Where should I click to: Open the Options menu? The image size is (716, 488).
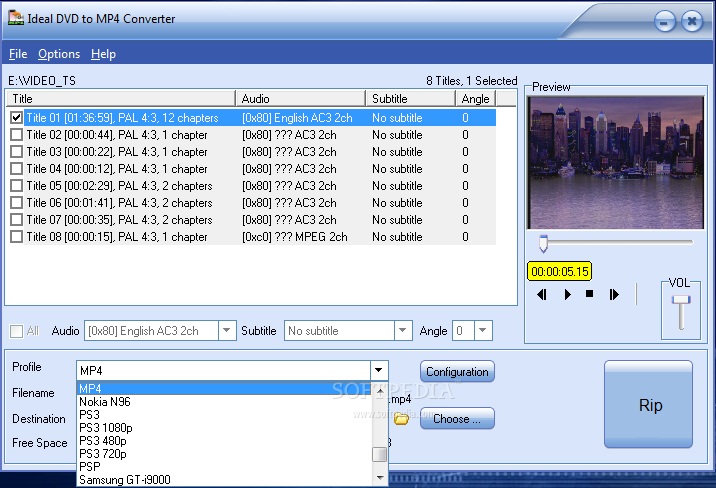tap(59, 54)
